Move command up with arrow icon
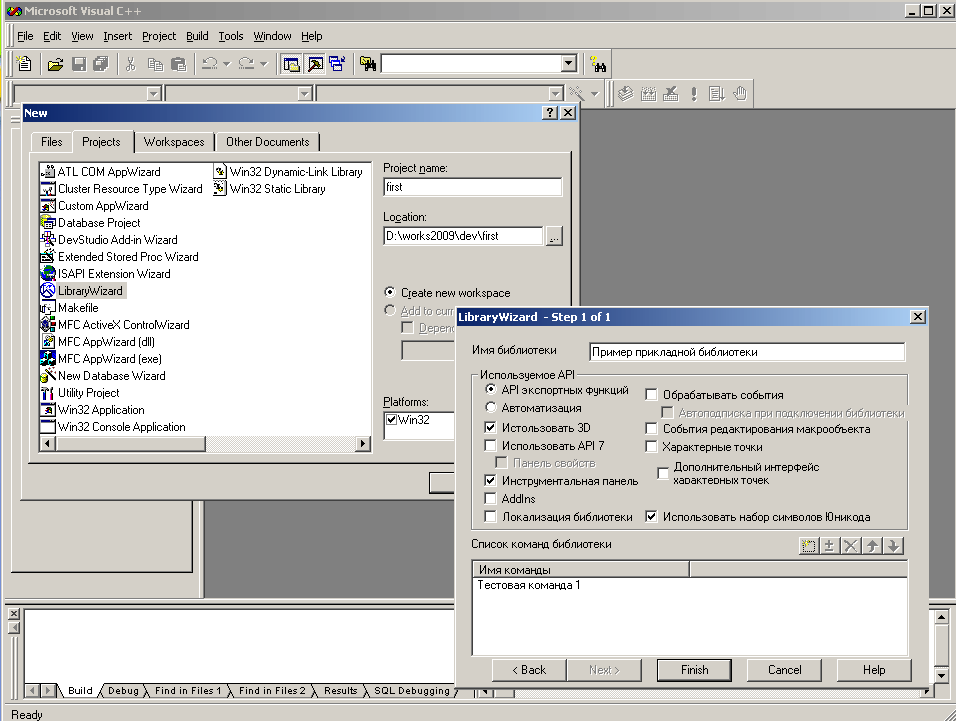The width and height of the screenshot is (956, 721). click(x=872, y=545)
